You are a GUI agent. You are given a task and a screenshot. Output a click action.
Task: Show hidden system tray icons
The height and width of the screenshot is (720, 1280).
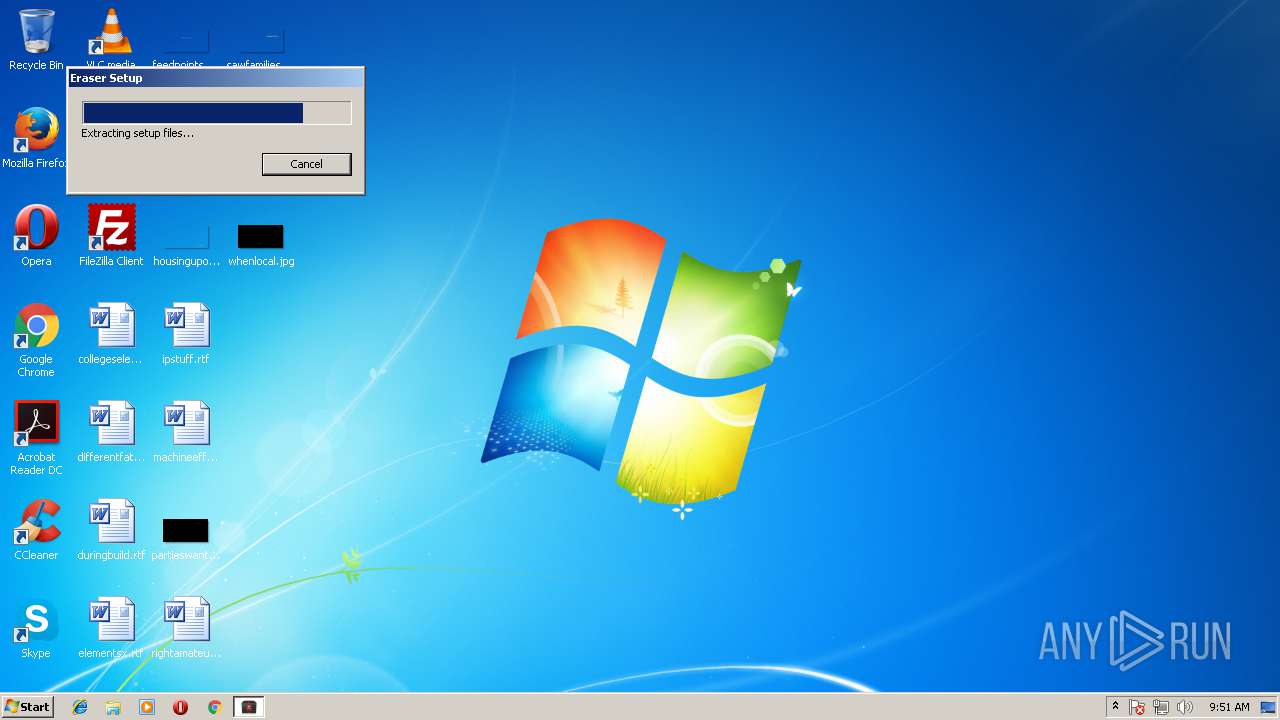pos(1115,707)
